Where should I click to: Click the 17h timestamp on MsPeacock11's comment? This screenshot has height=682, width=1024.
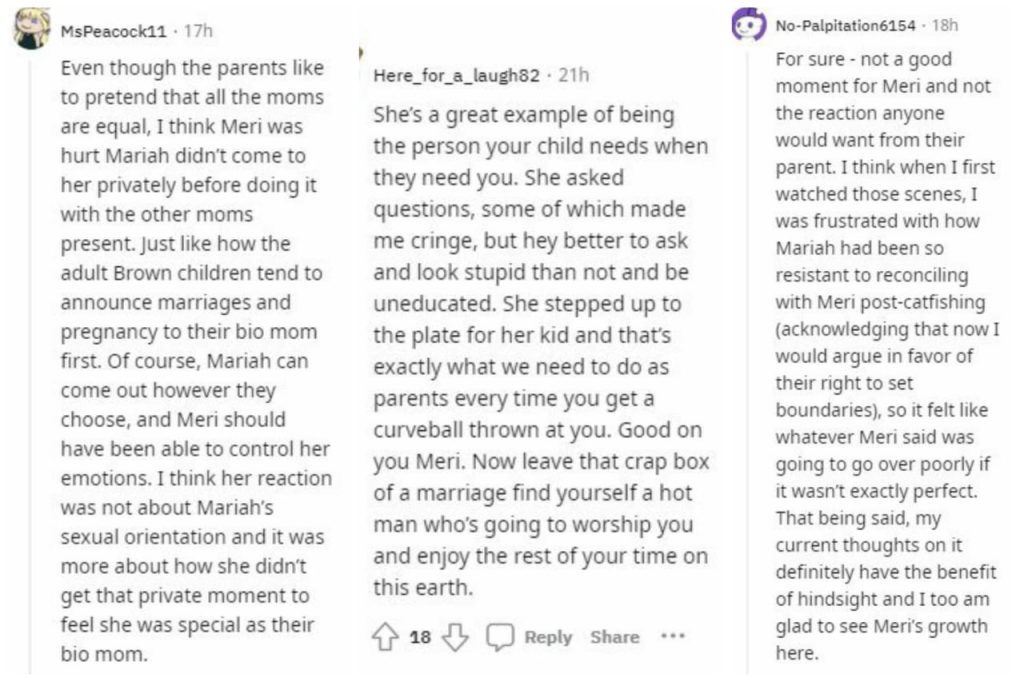[198, 31]
